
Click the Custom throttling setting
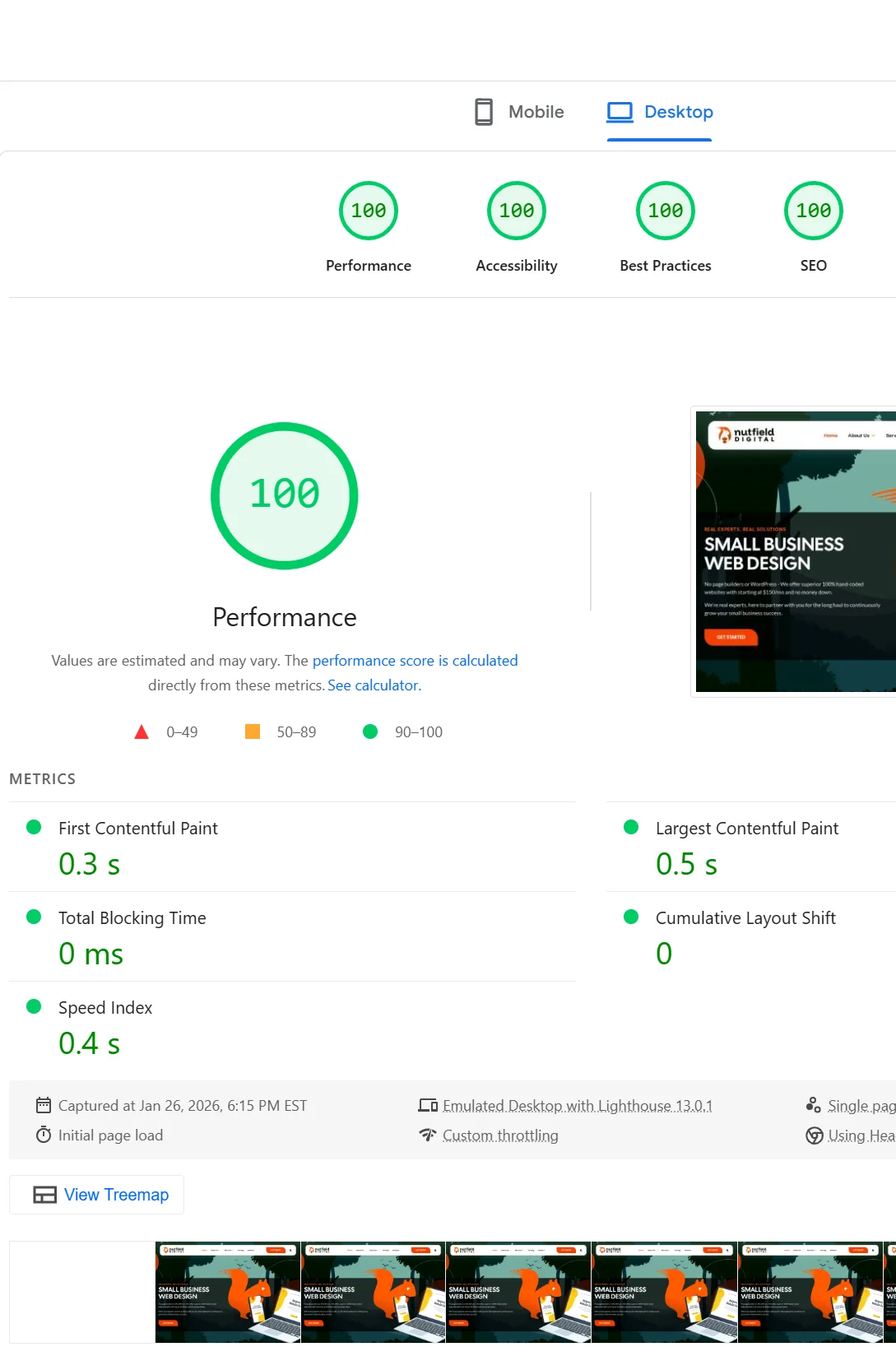click(500, 1135)
